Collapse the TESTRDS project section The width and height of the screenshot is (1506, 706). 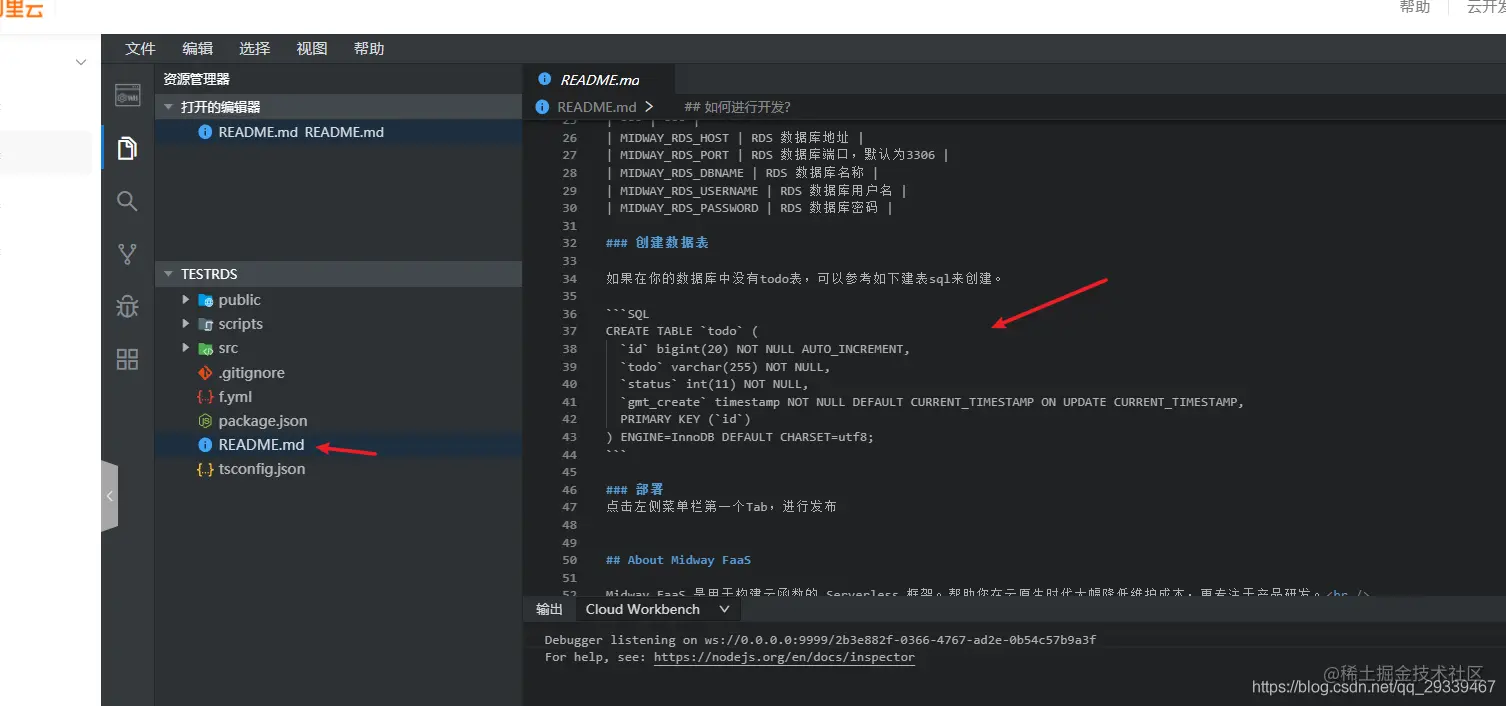[168, 274]
